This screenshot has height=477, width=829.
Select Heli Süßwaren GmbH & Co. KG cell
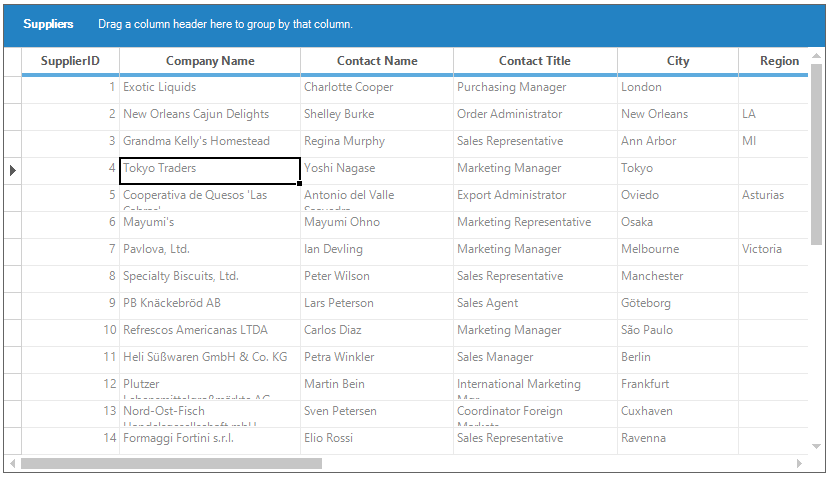pos(210,360)
